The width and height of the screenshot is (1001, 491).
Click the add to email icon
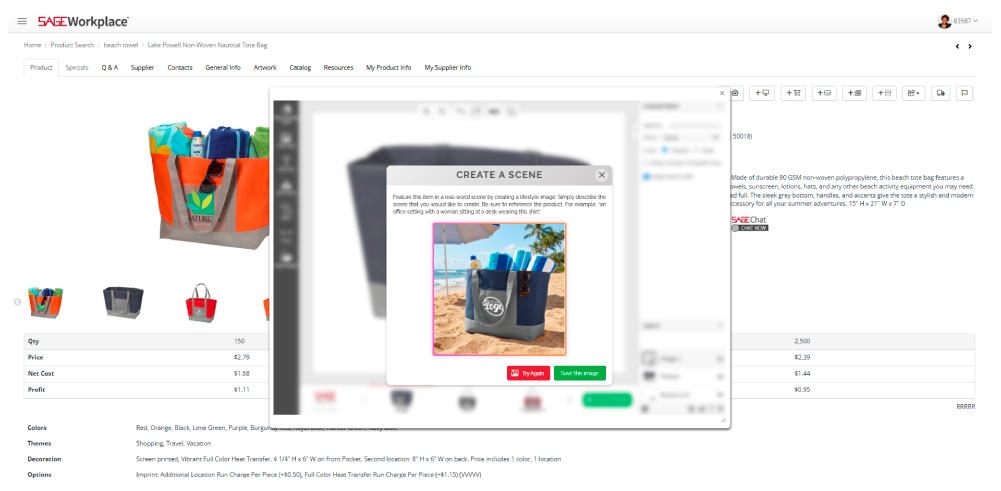[x=823, y=93]
